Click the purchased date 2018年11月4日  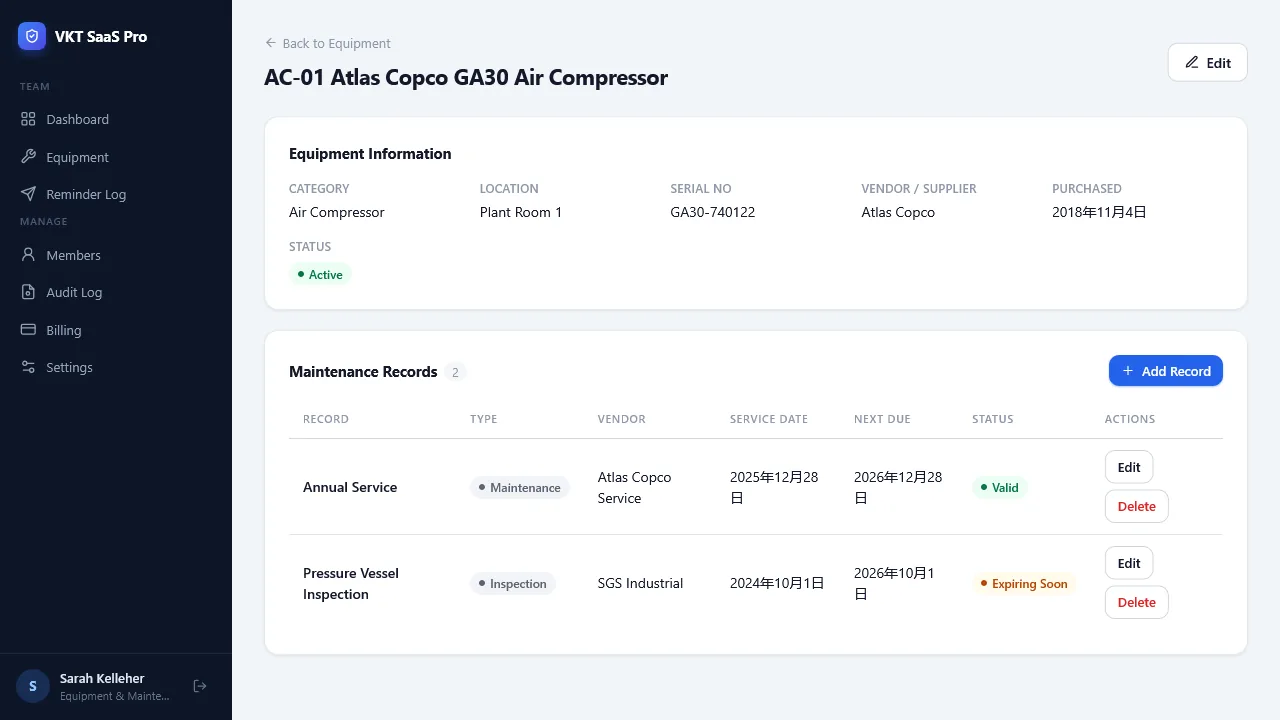1099,212
